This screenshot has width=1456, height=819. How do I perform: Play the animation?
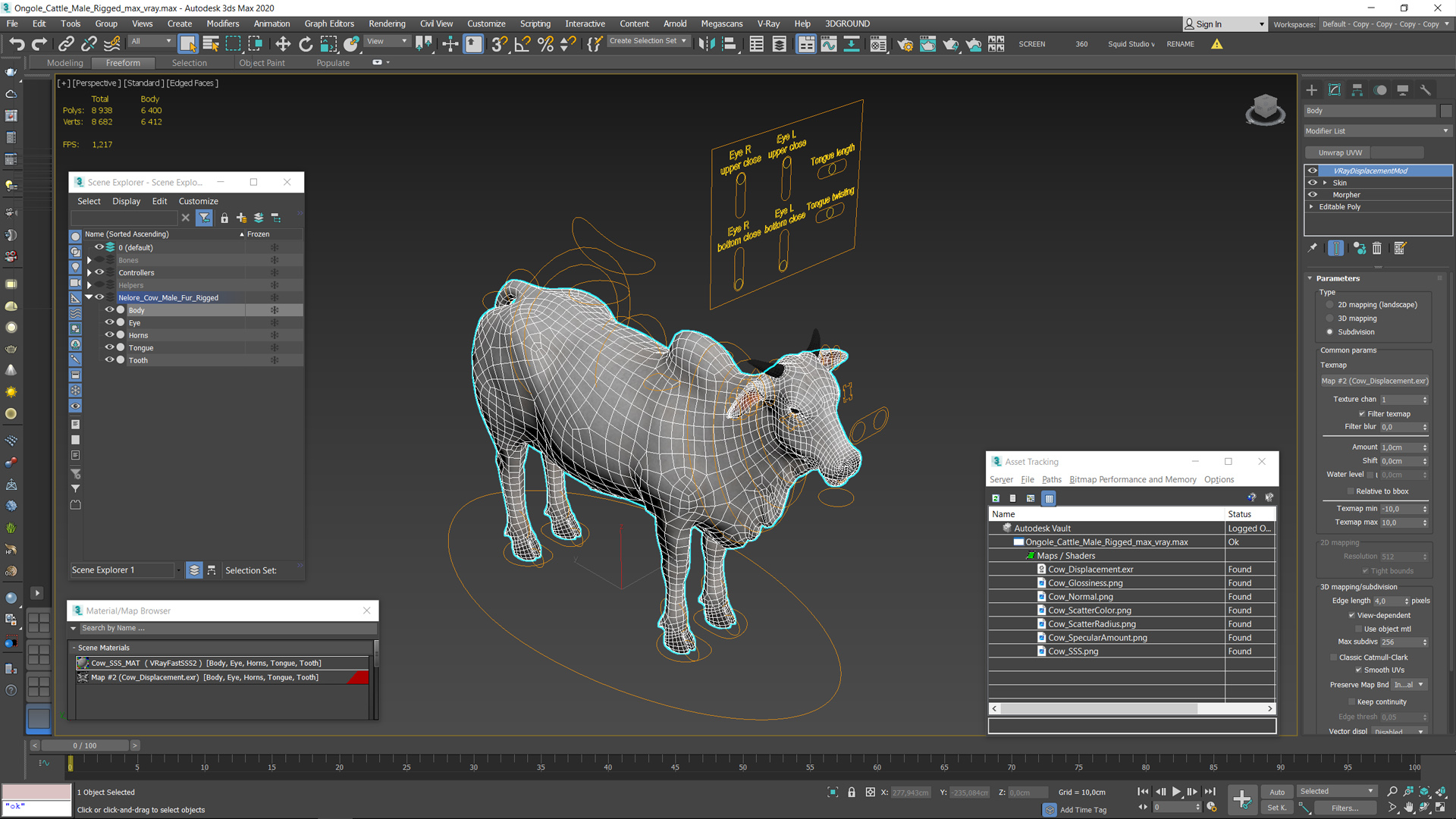pyautogui.click(x=1176, y=792)
